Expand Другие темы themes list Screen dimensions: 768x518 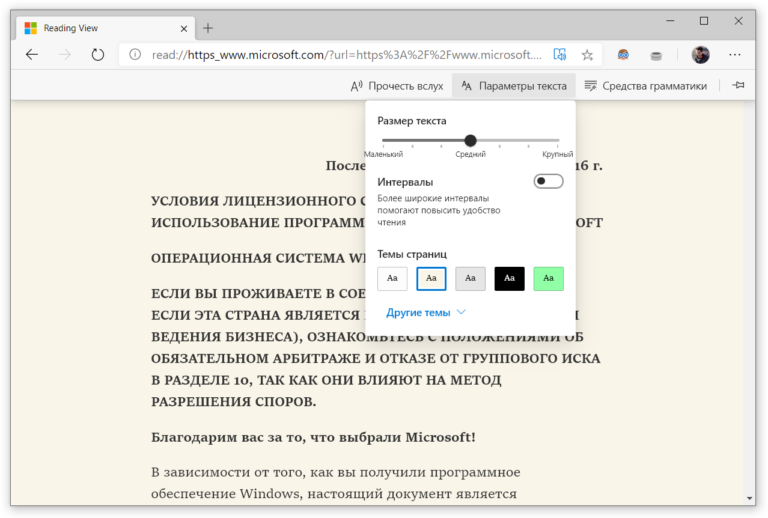coord(426,312)
